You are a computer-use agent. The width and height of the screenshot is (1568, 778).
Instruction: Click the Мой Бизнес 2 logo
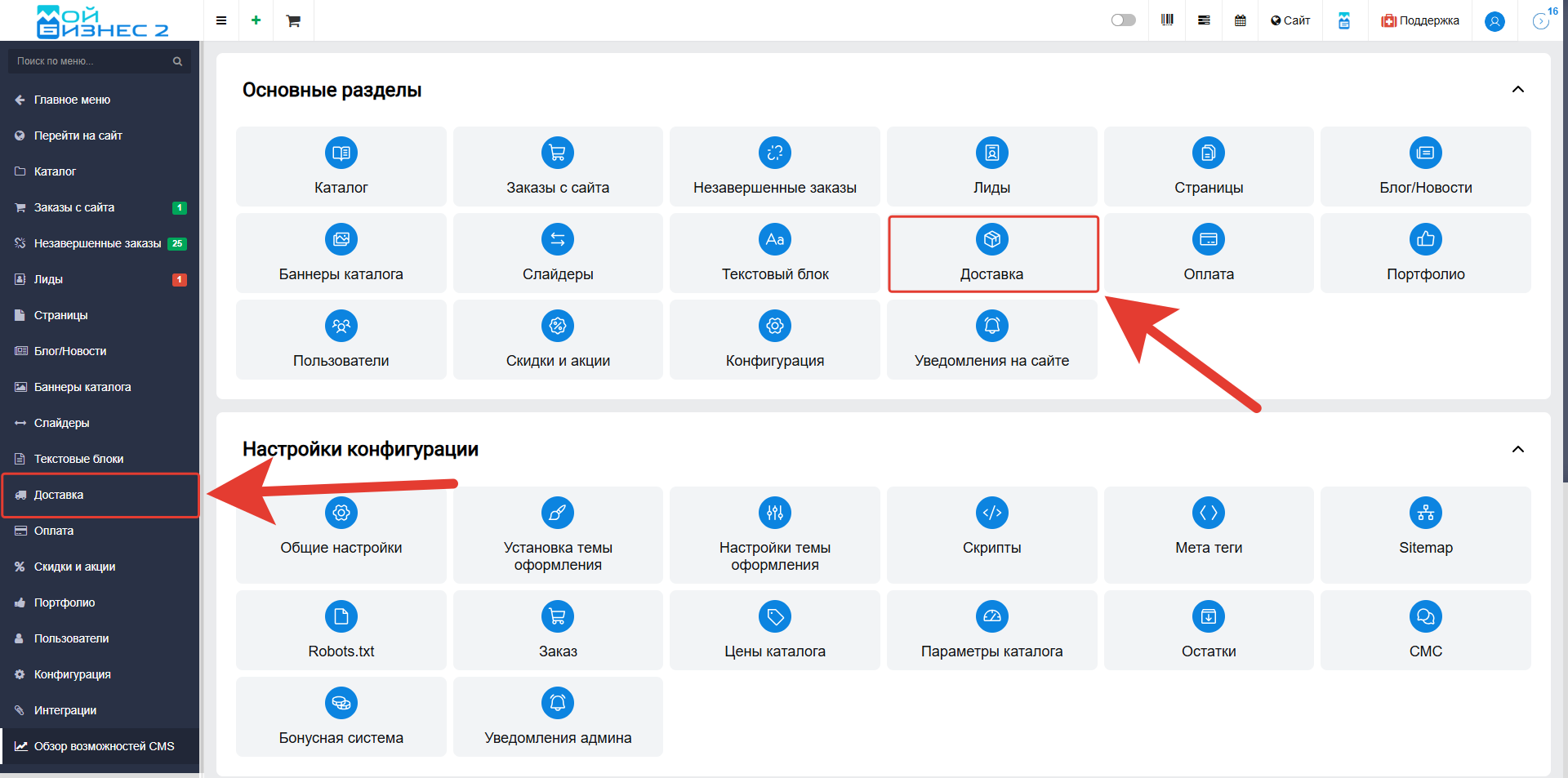[102, 21]
